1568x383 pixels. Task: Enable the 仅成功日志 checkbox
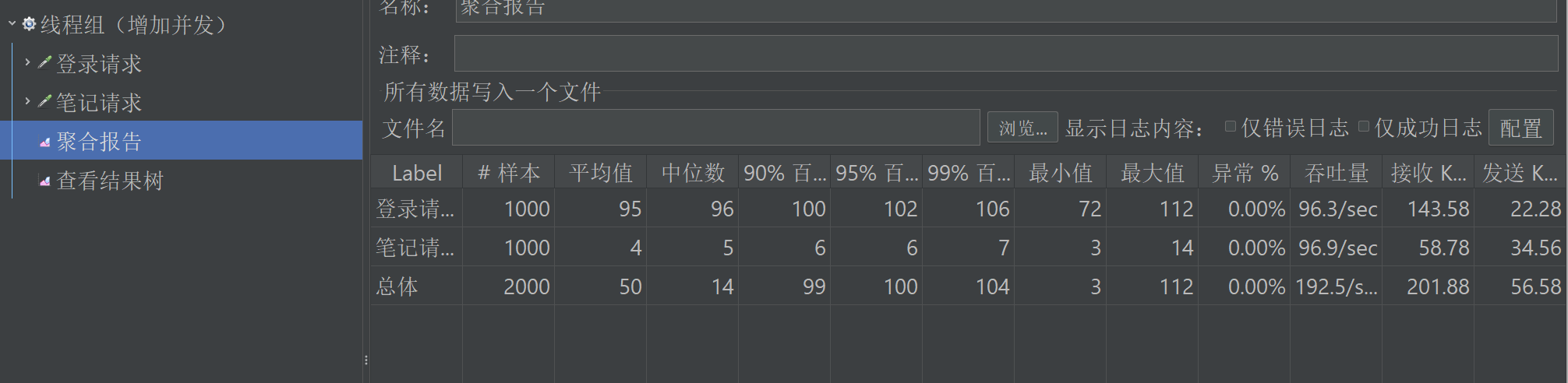point(1364,126)
